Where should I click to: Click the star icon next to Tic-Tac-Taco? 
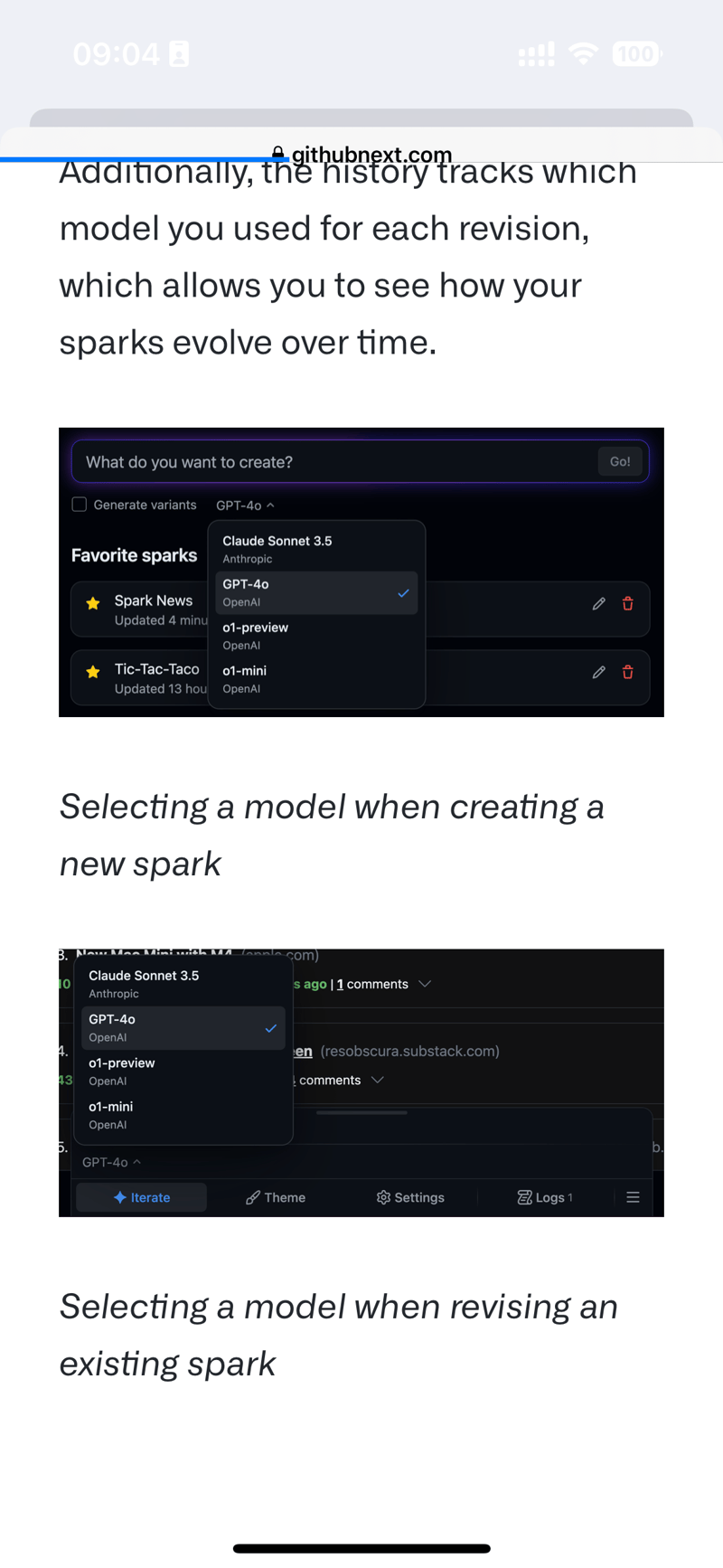[92, 672]
